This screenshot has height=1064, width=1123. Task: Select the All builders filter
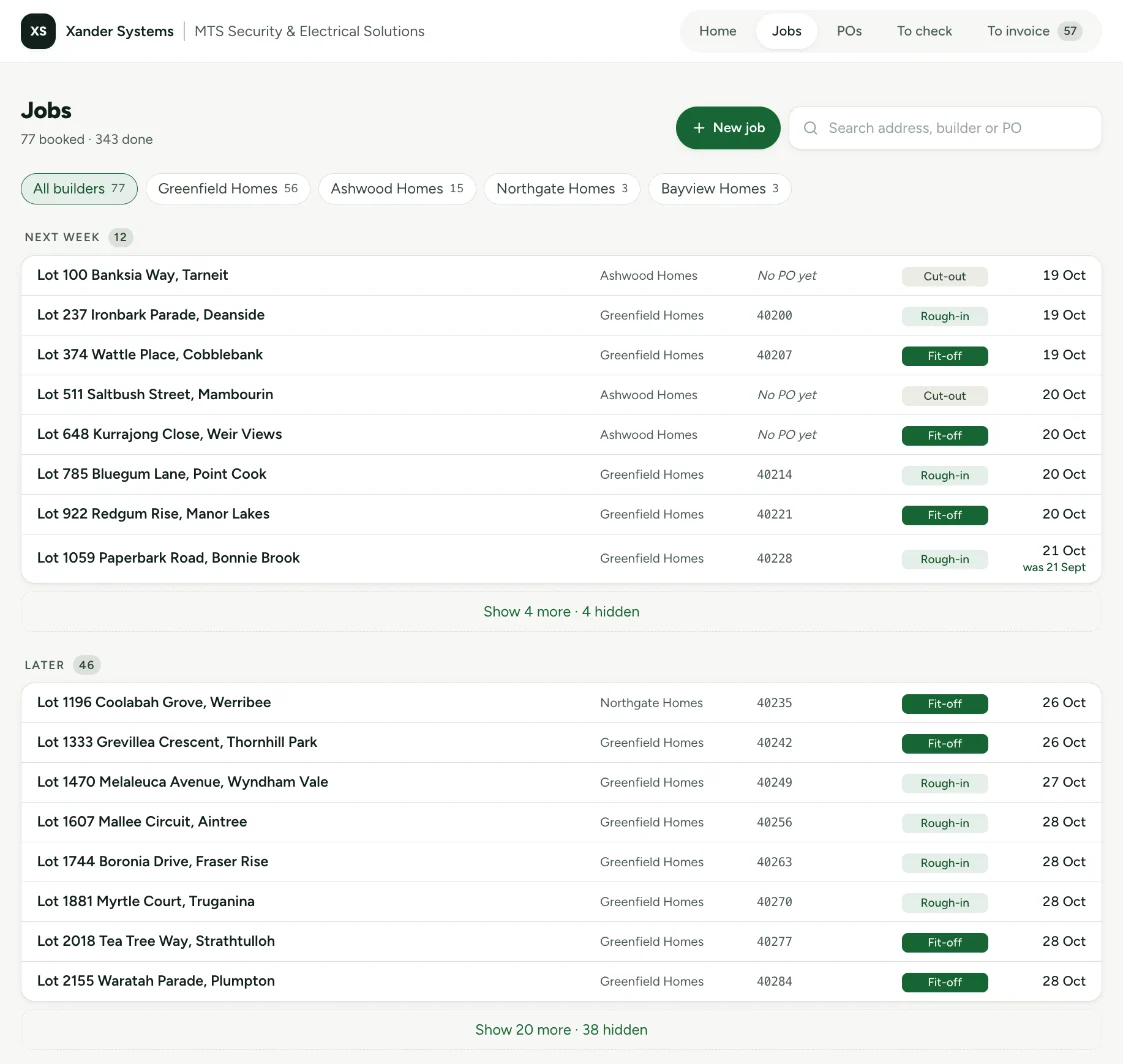pos(79,189)
